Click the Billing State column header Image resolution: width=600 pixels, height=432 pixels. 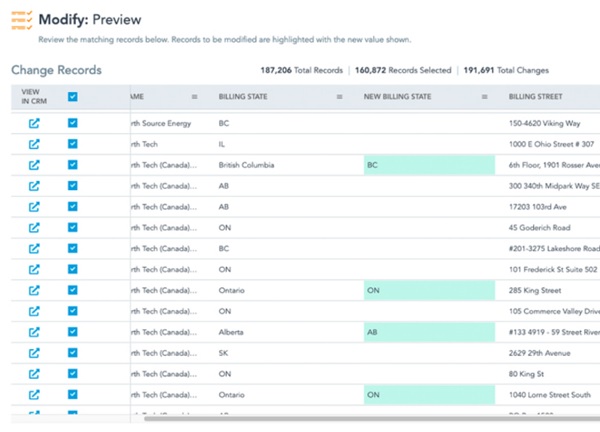(x=243, y=97)
